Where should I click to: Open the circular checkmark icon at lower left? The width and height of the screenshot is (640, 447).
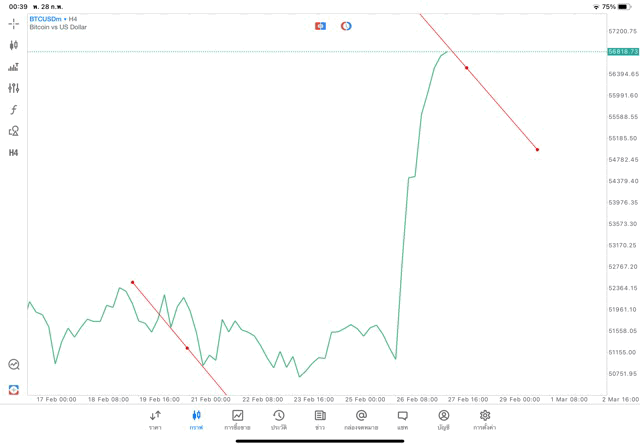coord(13,365)
